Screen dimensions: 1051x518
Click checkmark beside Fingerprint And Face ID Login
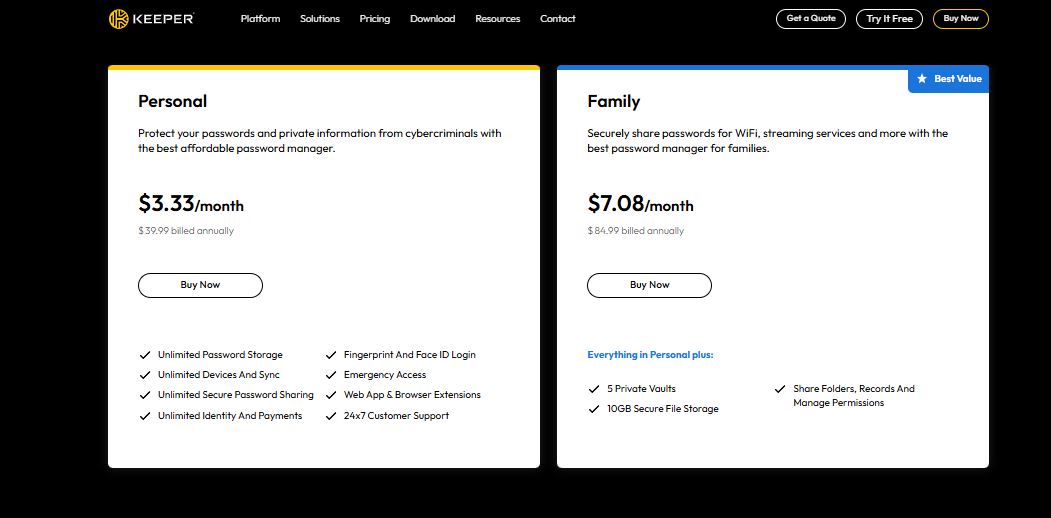point(330,354)
